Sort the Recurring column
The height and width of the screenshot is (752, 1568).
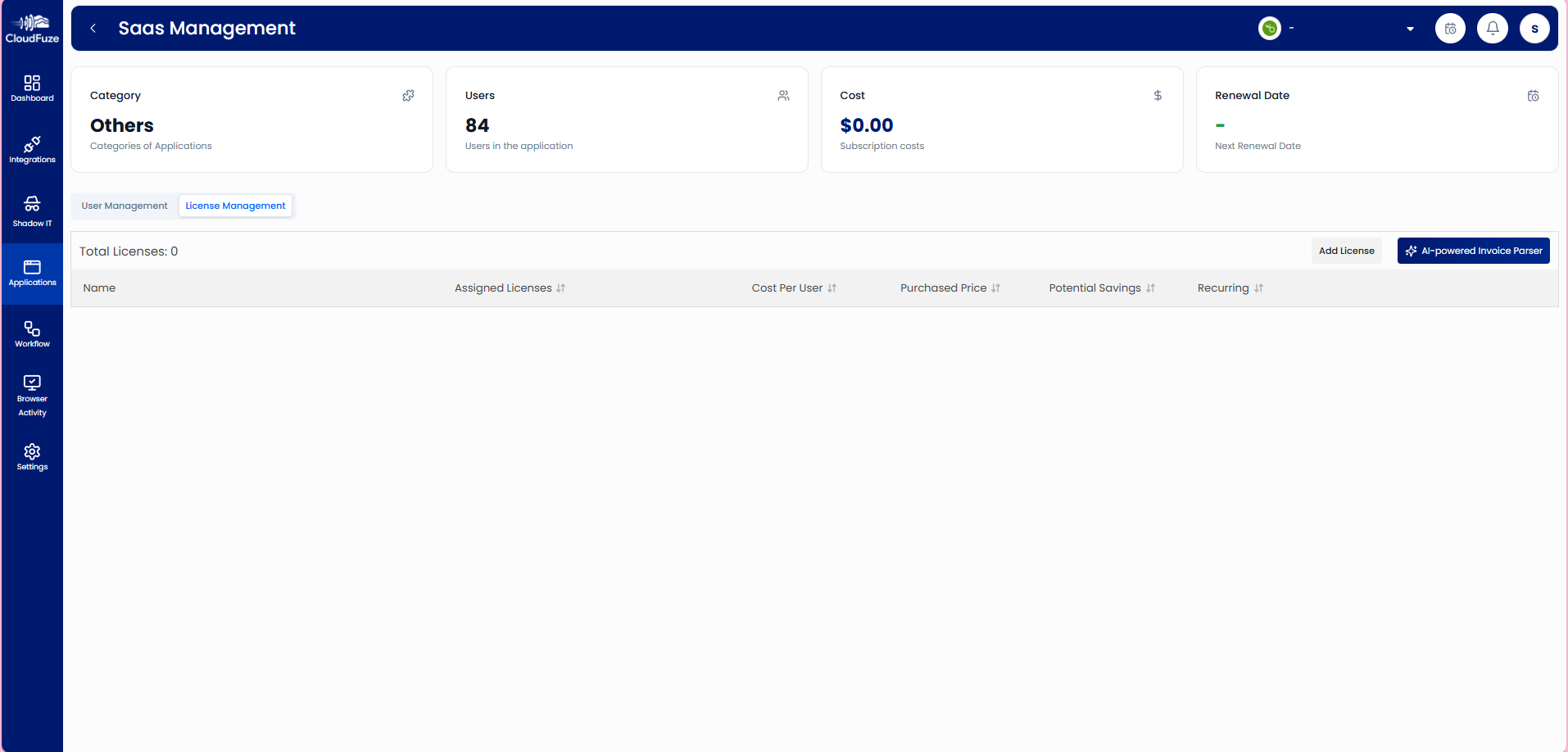pyautogui.click(x=1258, y=288)
